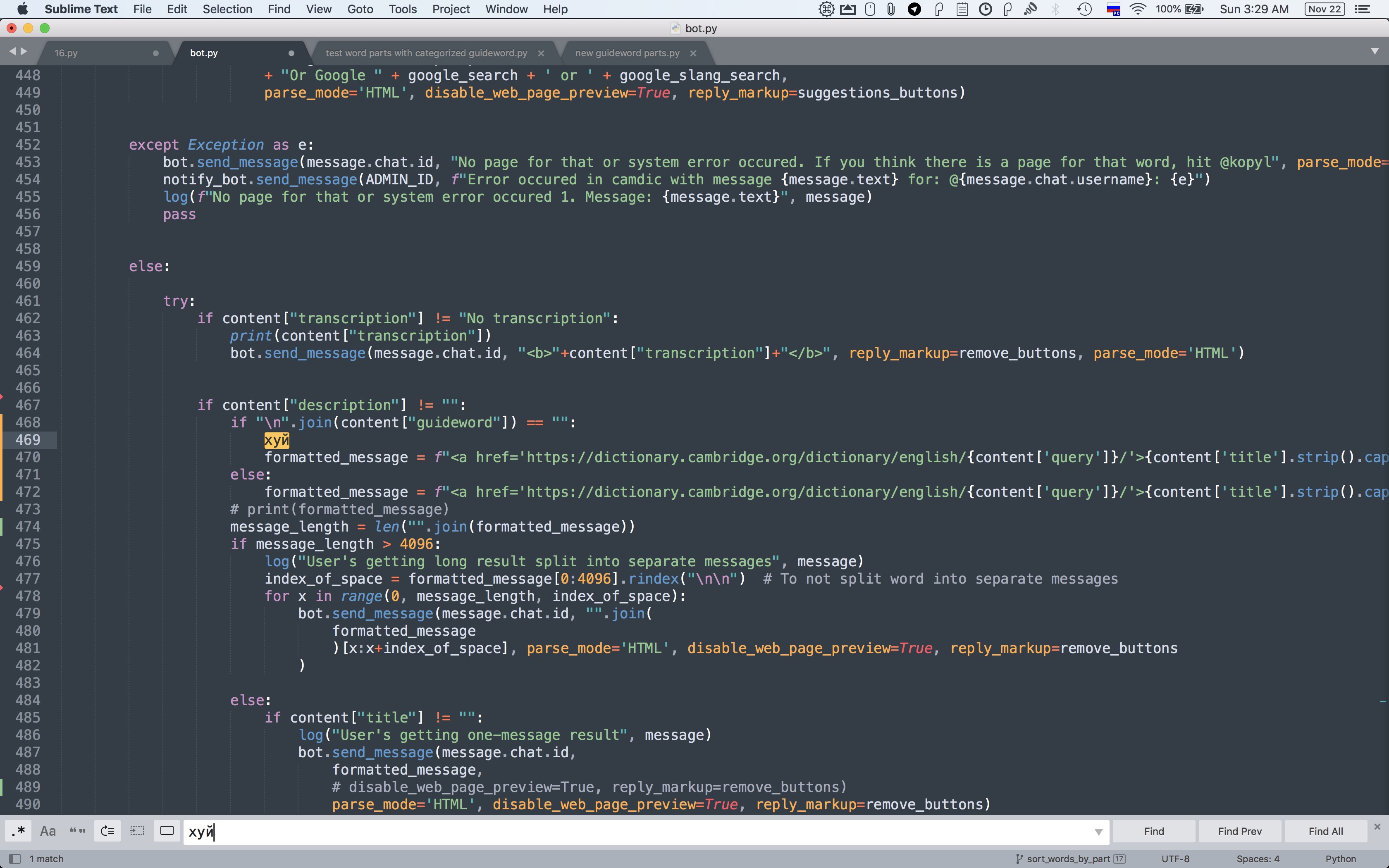Screen dimensions: 1389x868
Task: Toggle case sensitive search option
Action: pos(48,831)
